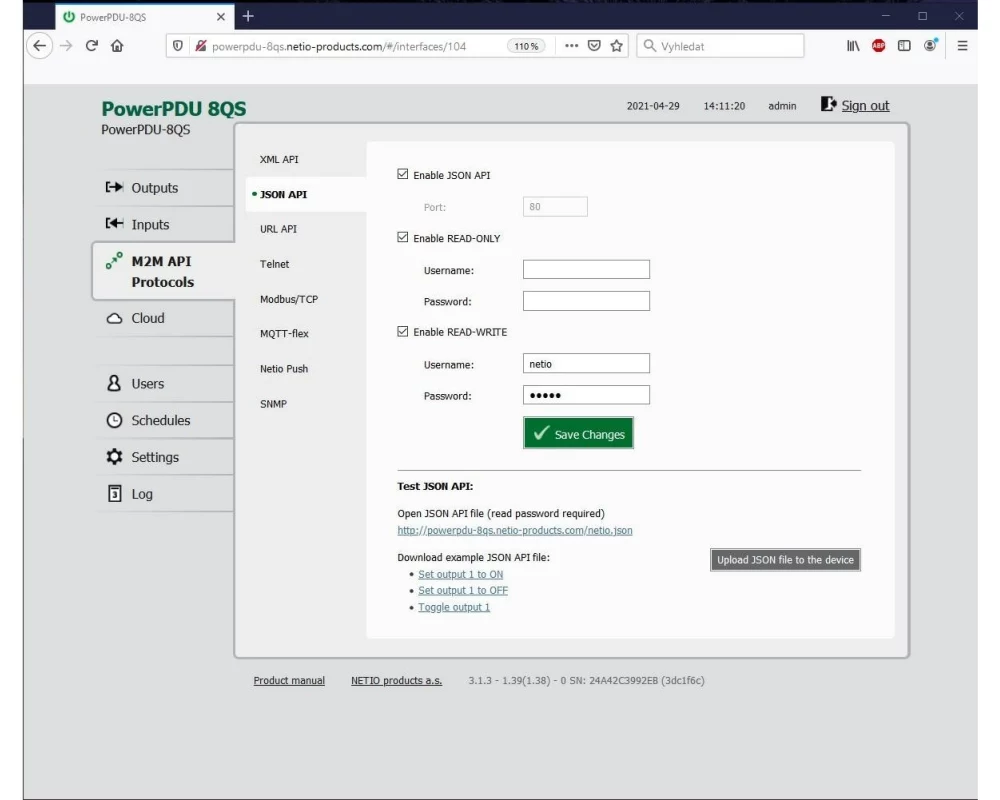
Task: Reload the page with refresh icon
Action: point(92,46)
